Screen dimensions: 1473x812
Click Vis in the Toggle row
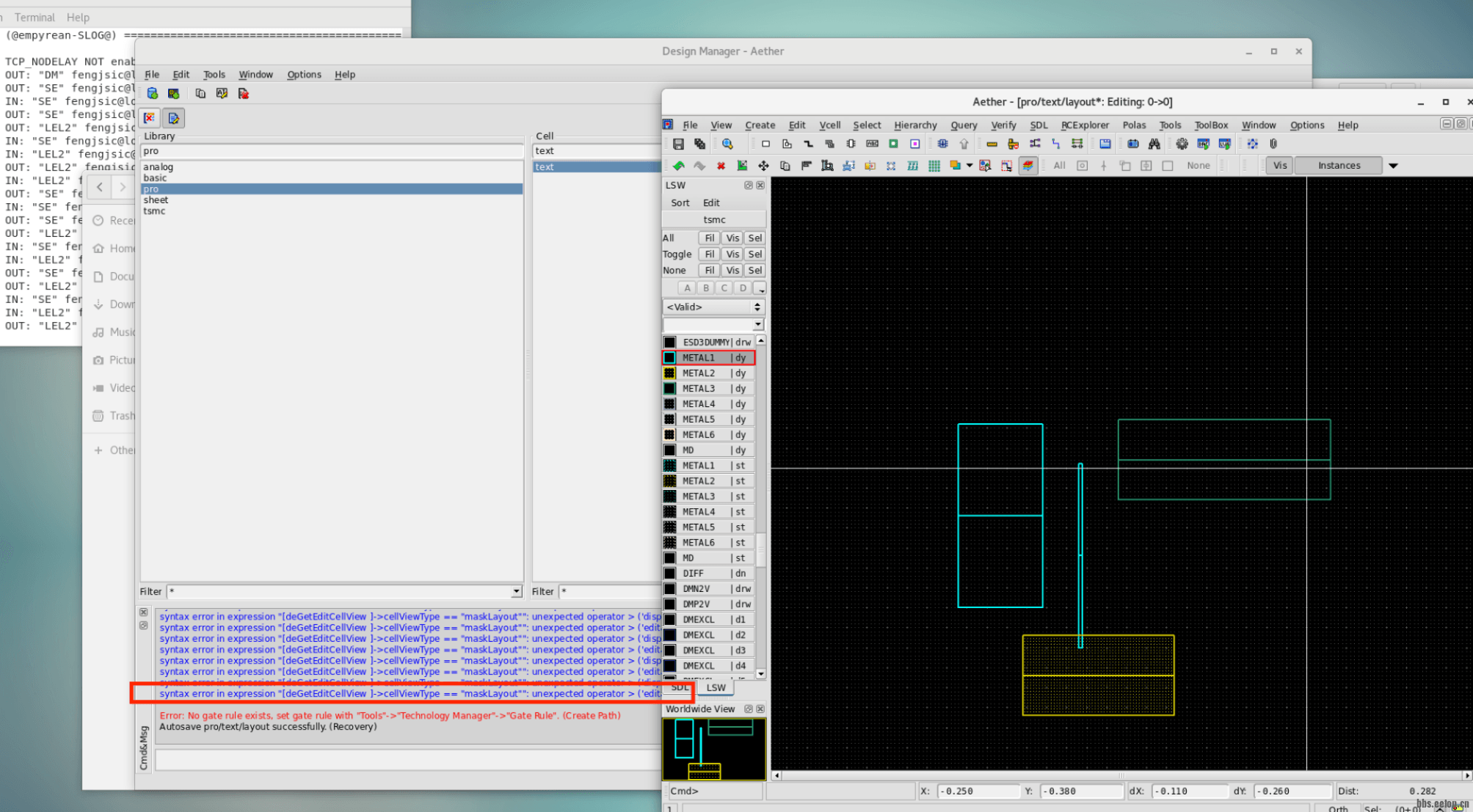pyautogui.click(x=732, y=255)
